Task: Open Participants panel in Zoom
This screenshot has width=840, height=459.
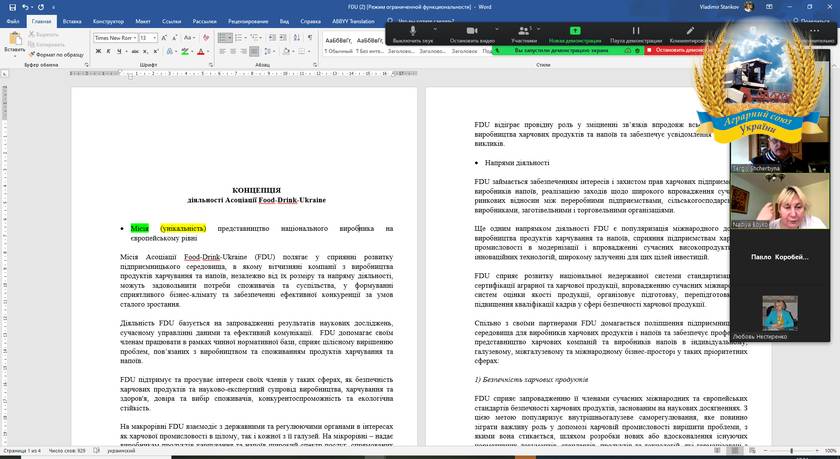Action: (x=523, y=35)
